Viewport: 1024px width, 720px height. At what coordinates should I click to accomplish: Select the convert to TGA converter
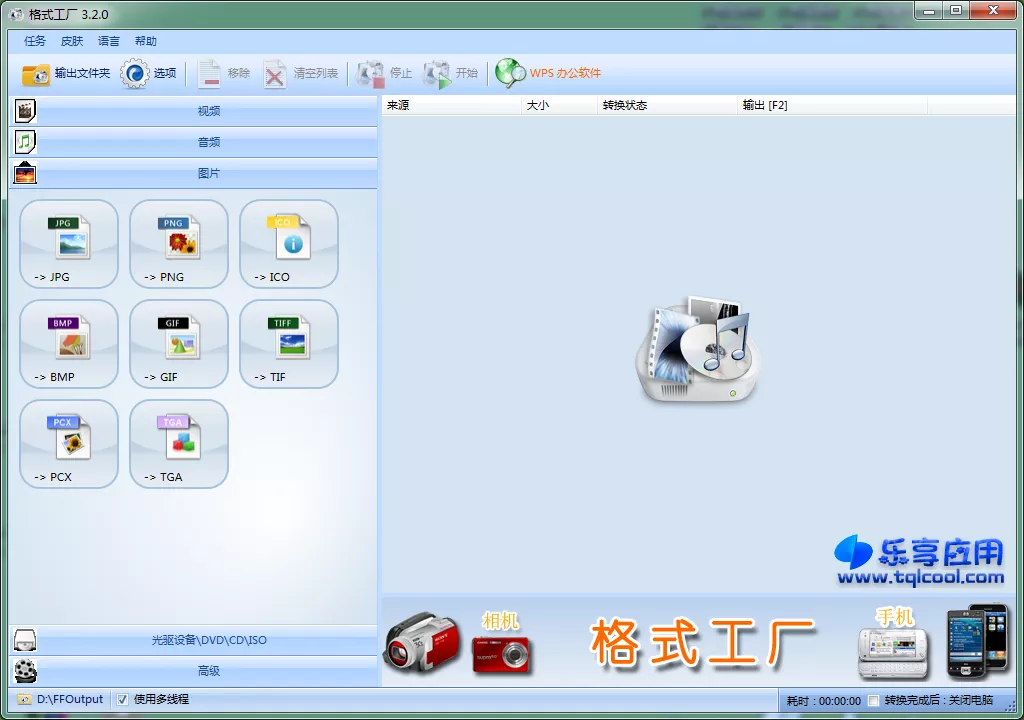pyautogui.click(x=178, y=443)
